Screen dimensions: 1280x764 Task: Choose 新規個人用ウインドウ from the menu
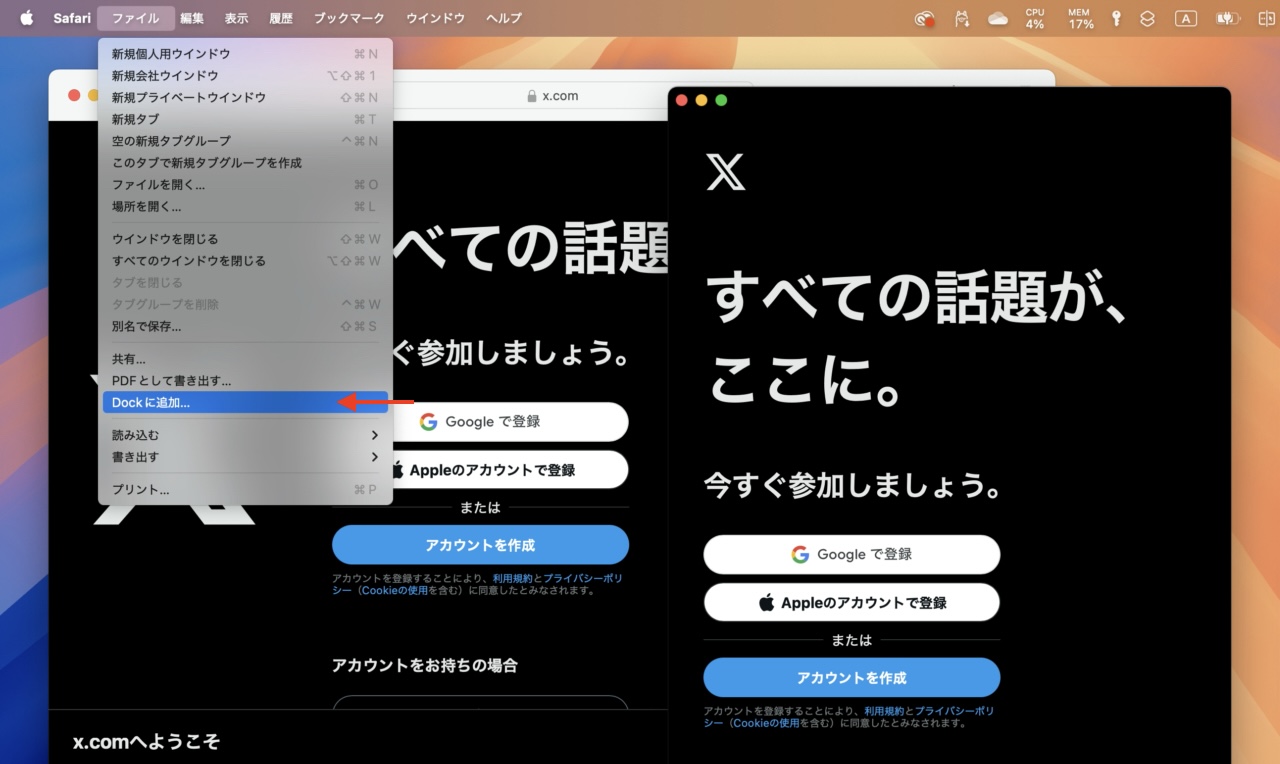pyautogui.click(x=245, y=54)
